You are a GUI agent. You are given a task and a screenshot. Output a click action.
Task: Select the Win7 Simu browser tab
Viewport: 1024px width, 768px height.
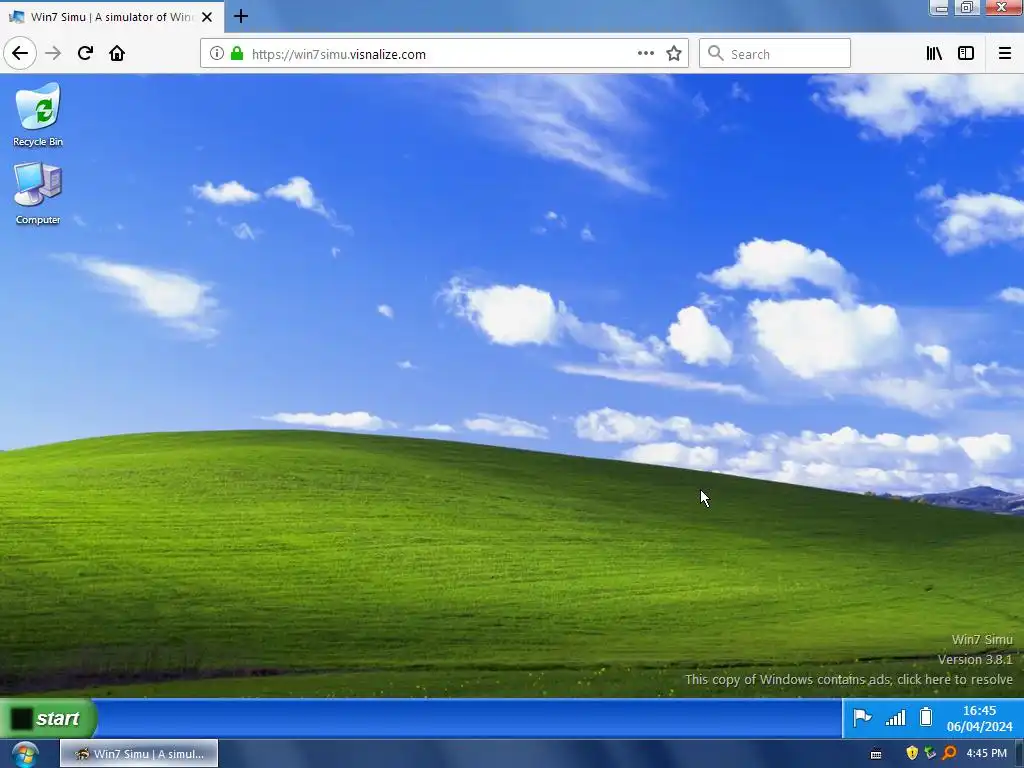[x=112, y=17]
